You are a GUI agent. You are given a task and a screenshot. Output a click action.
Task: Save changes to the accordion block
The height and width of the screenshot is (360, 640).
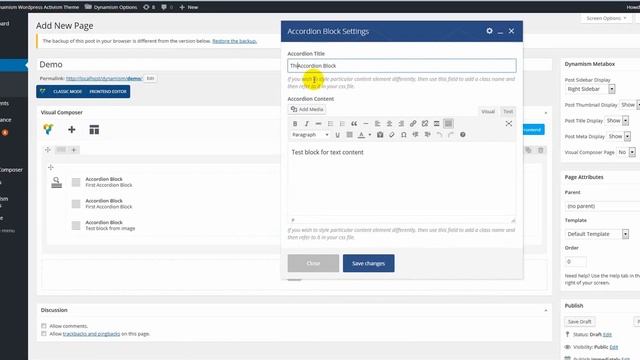pyautogui.click(x=369, y=263)
